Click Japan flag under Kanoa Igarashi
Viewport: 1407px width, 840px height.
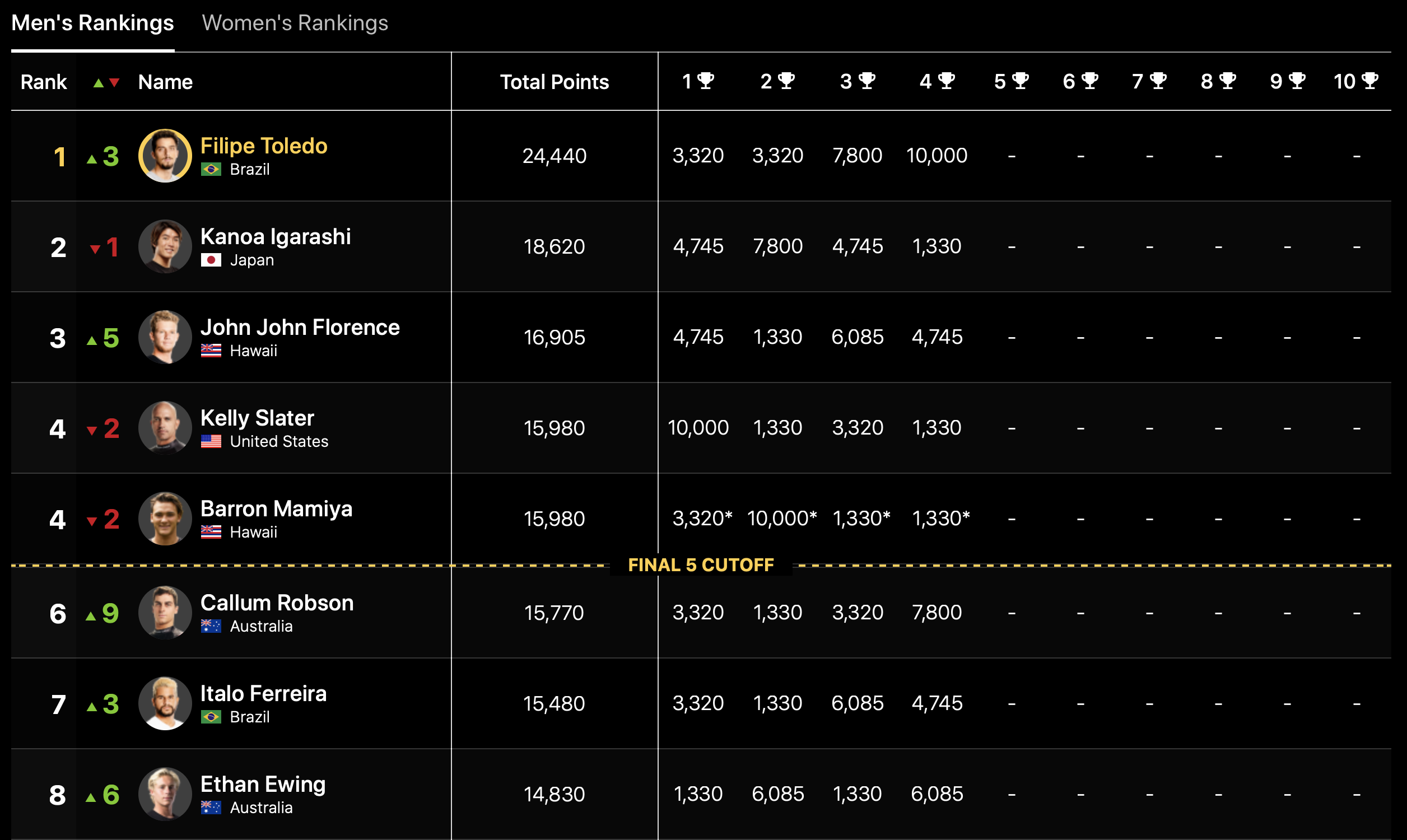coord(211,260)
